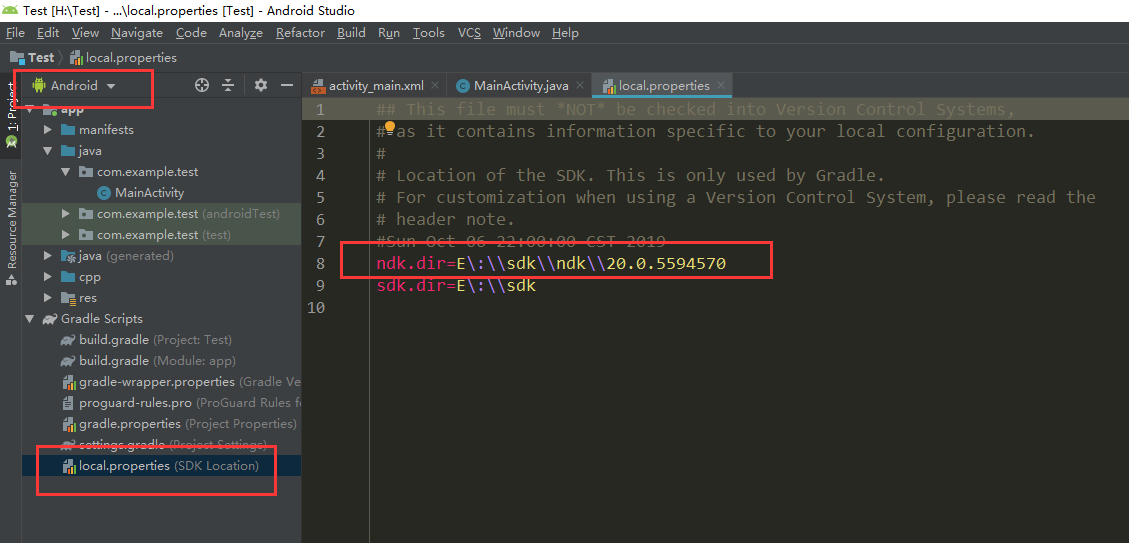Expand the res folder

[48, 298]
